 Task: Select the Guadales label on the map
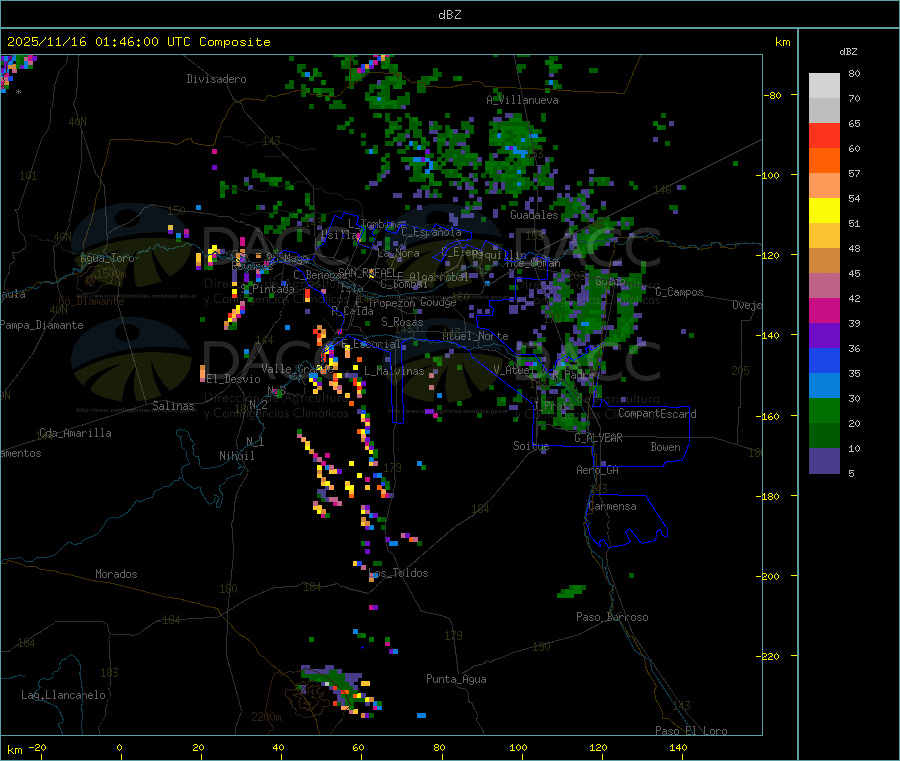534,215
